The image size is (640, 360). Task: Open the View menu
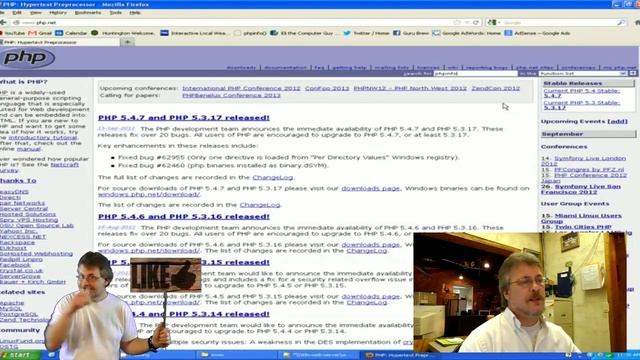[x=36, y=13]
